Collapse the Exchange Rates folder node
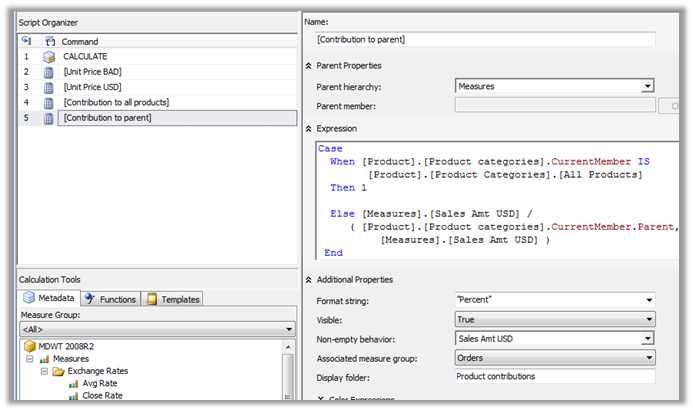Viewport: 693px width, 411px height. pos(44,370)
